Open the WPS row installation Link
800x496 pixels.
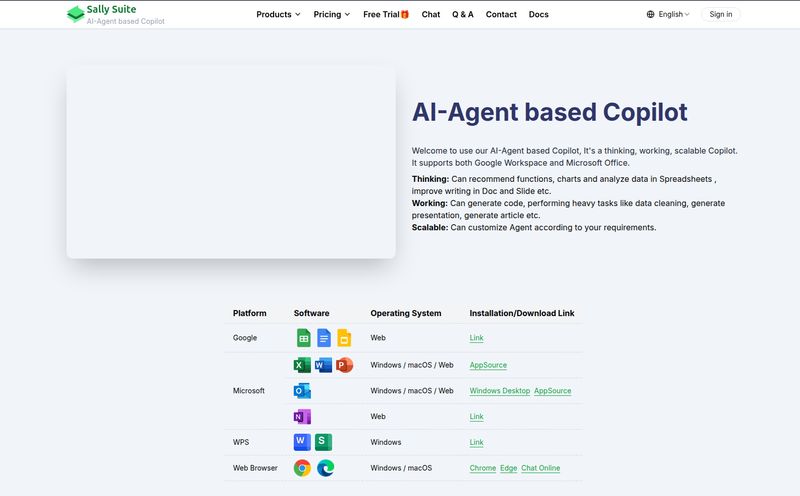476,442
